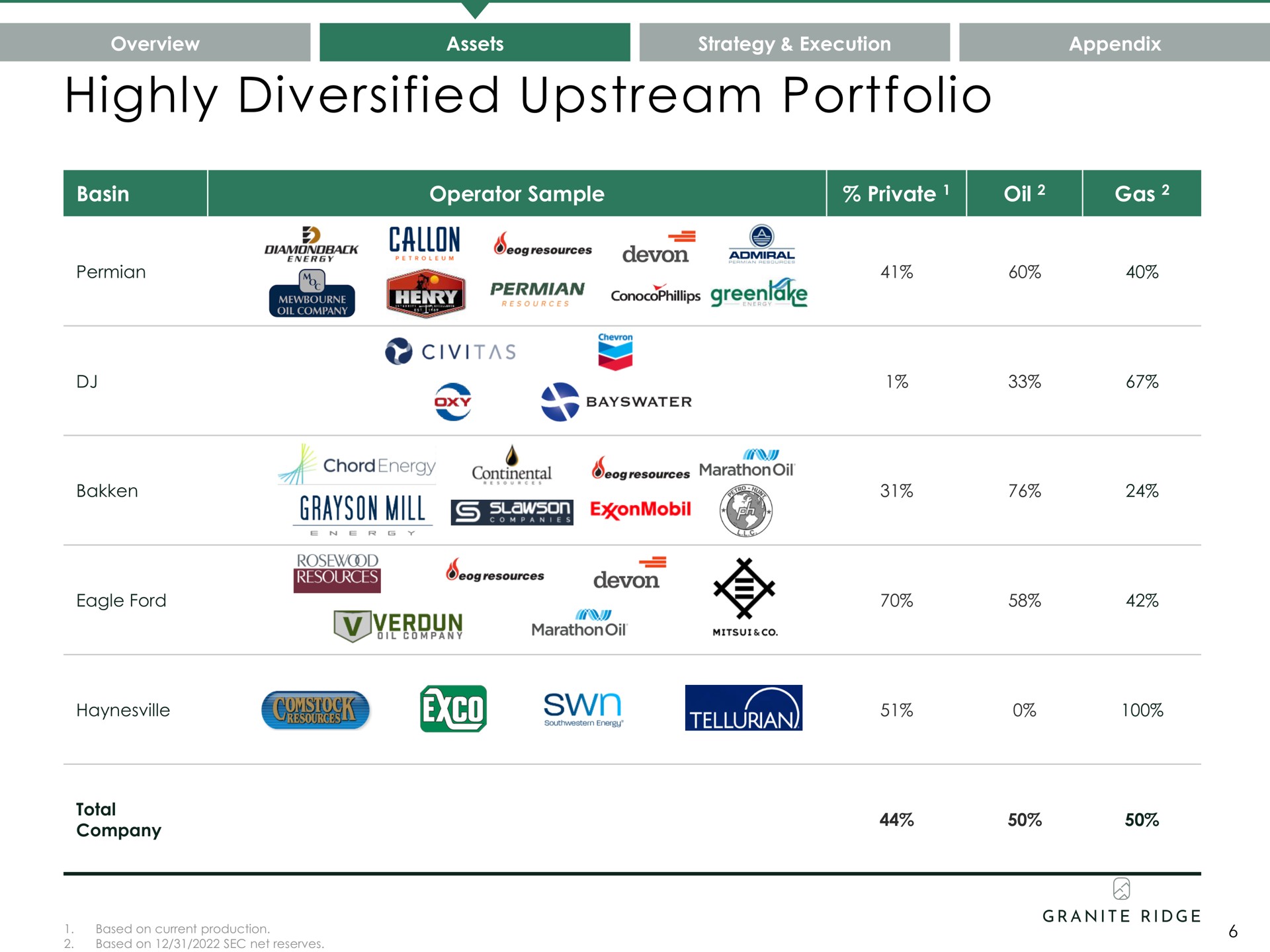Click the % Private column header
The height and width of the screenshot is (952, 1270).
(896, 194)
